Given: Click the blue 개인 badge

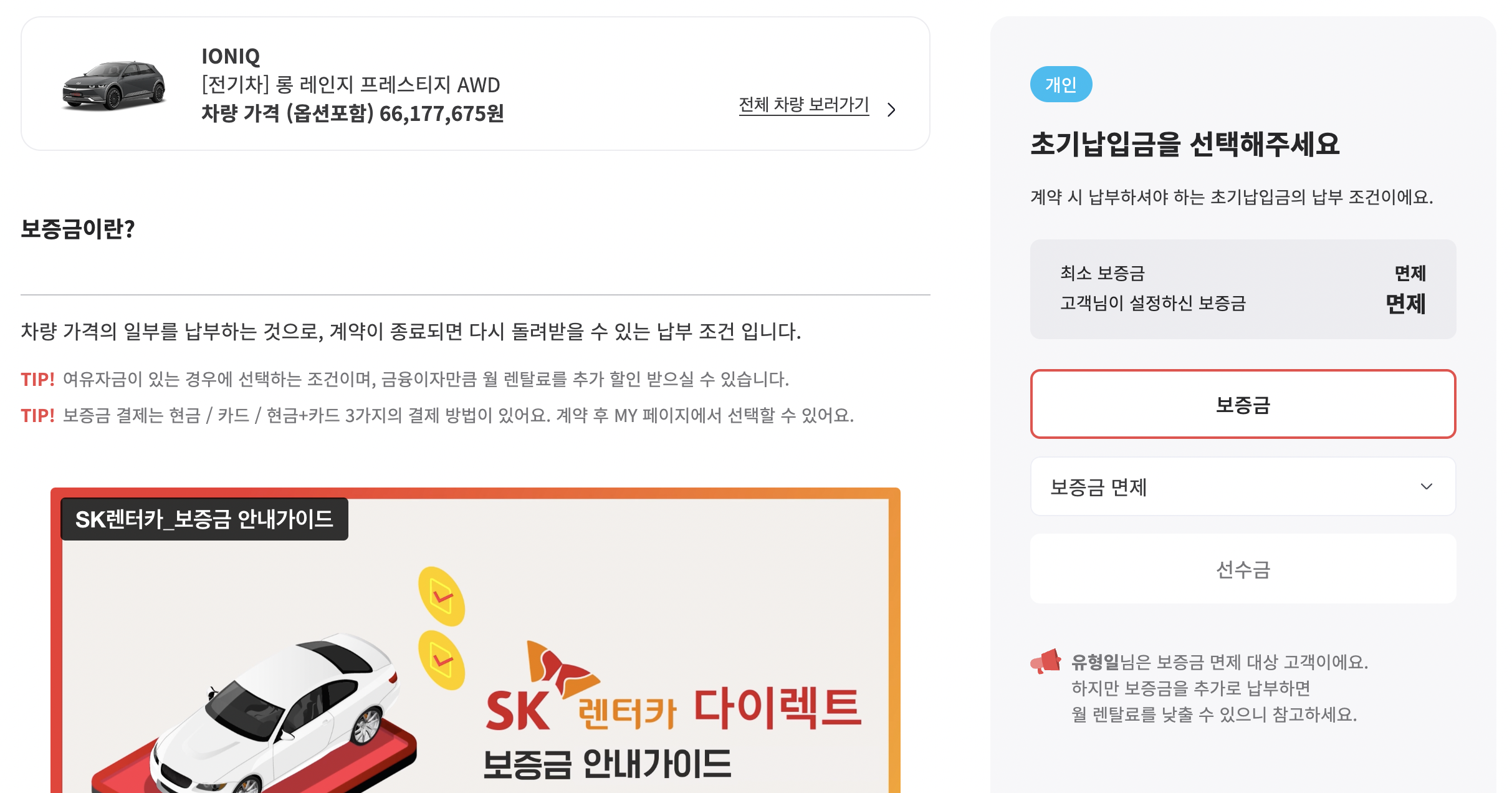Looking at the screenshot, I should click(1061, 84).
